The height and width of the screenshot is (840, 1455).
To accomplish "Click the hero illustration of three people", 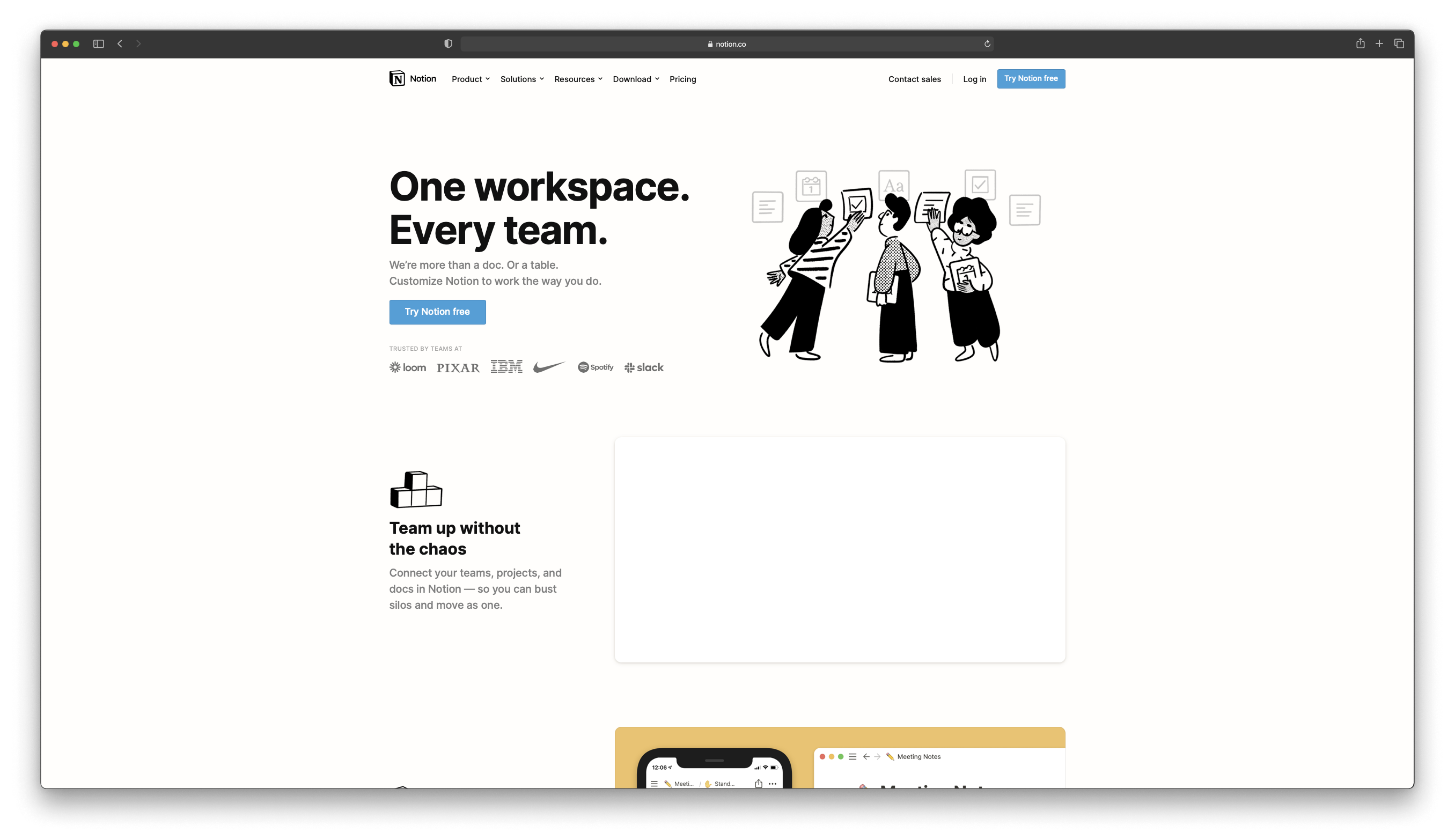I will [x=896, y=266].
